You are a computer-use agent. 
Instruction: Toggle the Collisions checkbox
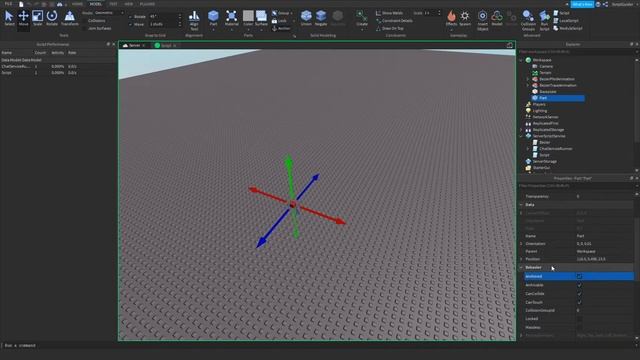(84, 20)
